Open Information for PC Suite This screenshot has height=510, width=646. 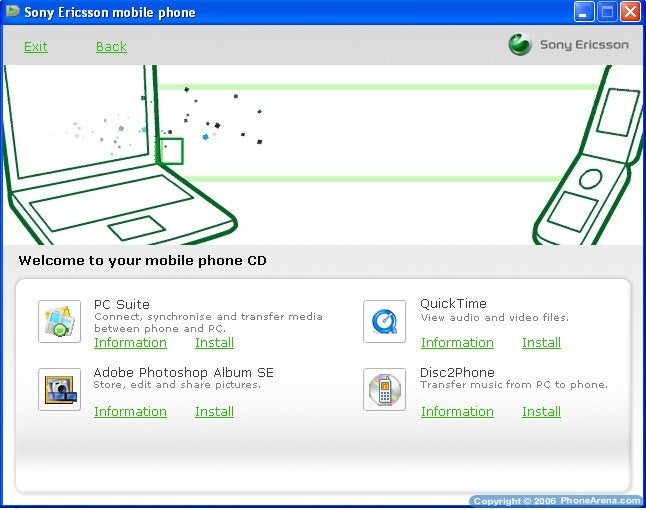[130, 343]
